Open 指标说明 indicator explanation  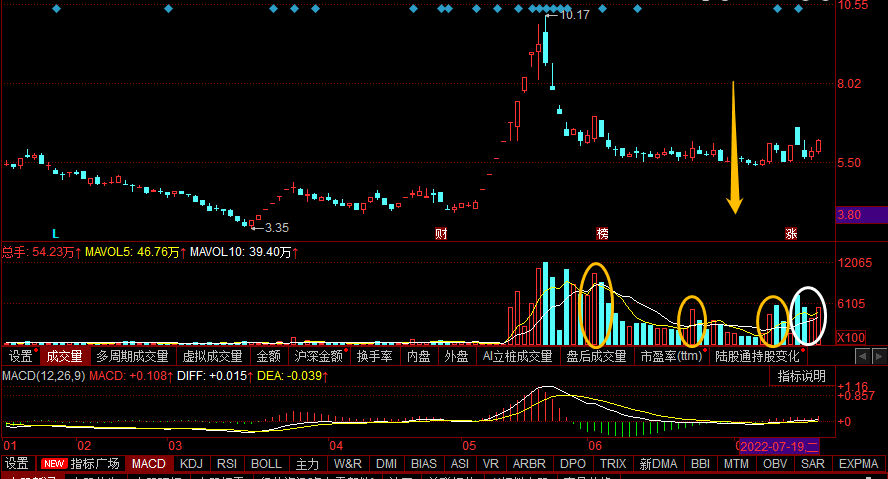pos(803,376)
